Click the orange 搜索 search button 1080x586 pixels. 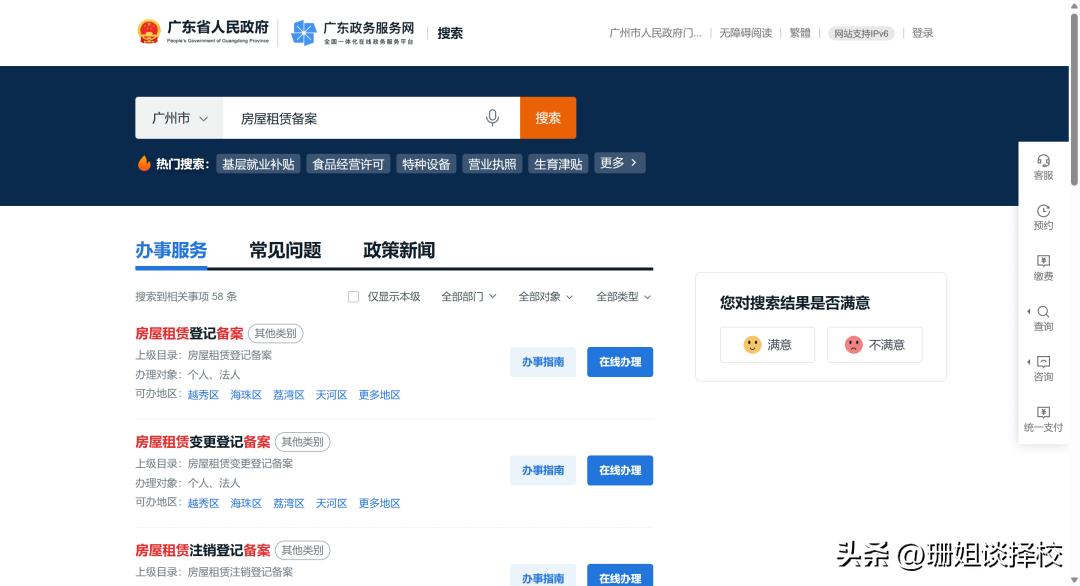pos(547,117)
